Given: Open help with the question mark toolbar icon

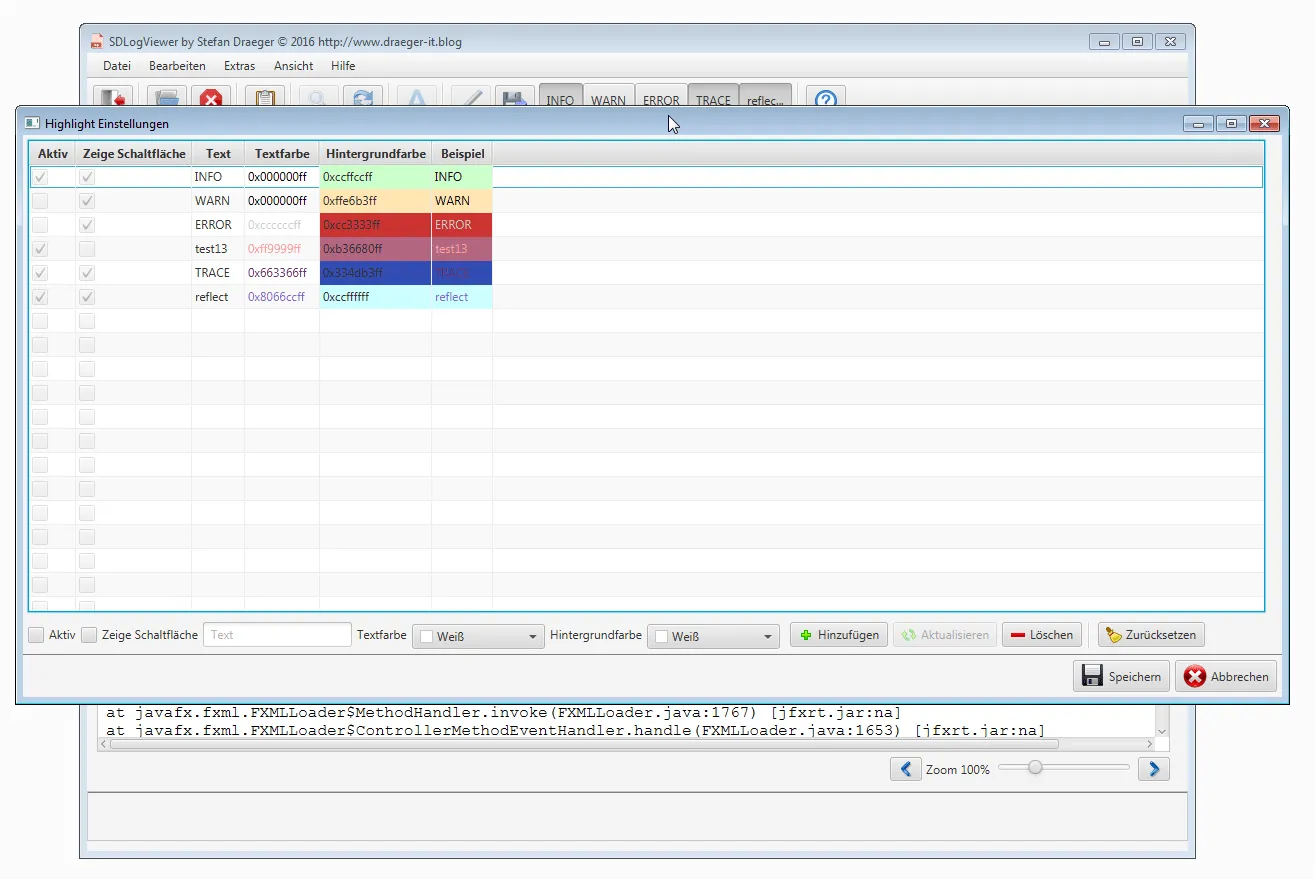Looking at the screenshot, I should pos(825,99).
